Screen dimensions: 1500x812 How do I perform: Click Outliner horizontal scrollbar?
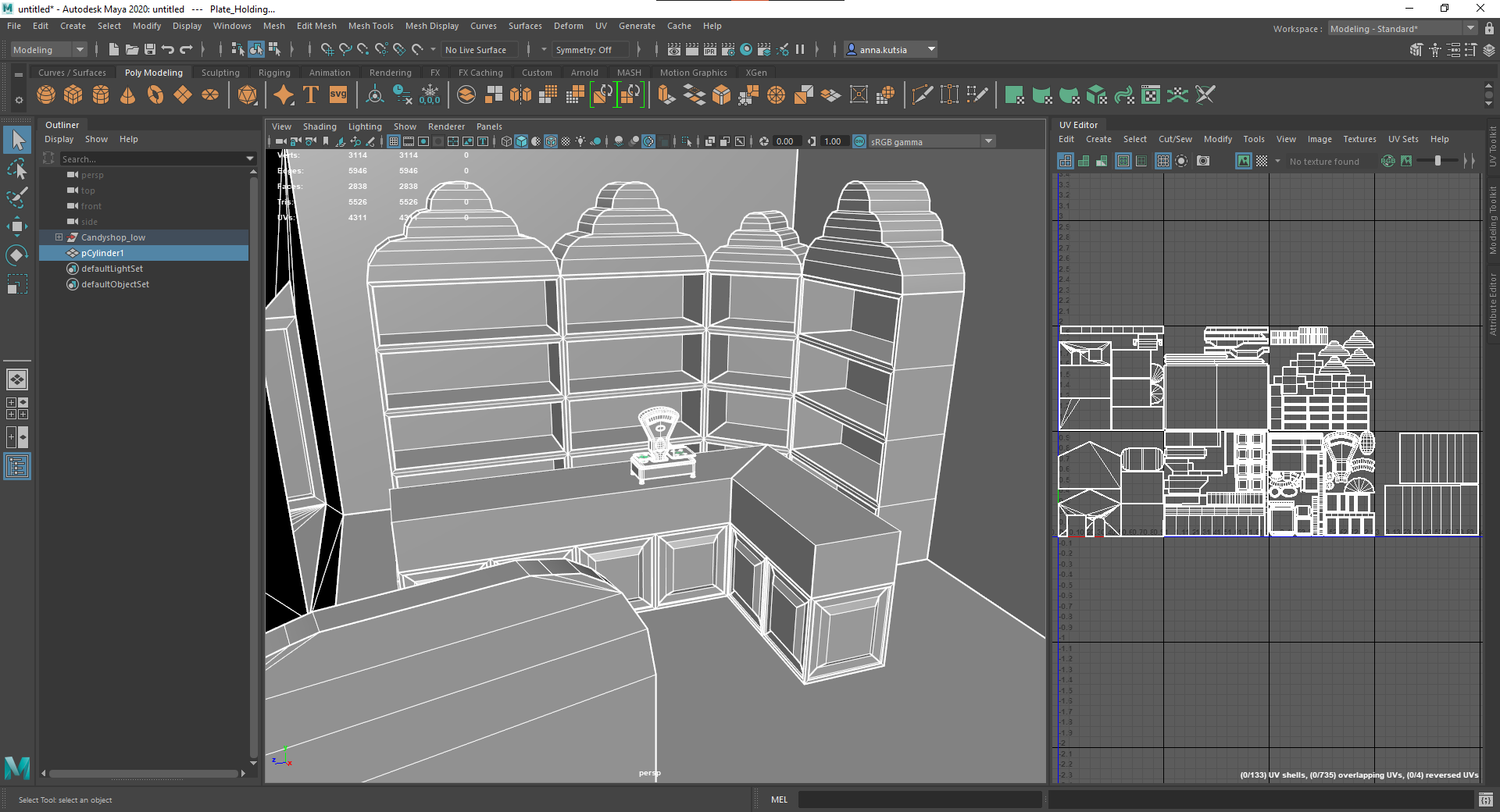pyautogui.click(x=144, y=774)
